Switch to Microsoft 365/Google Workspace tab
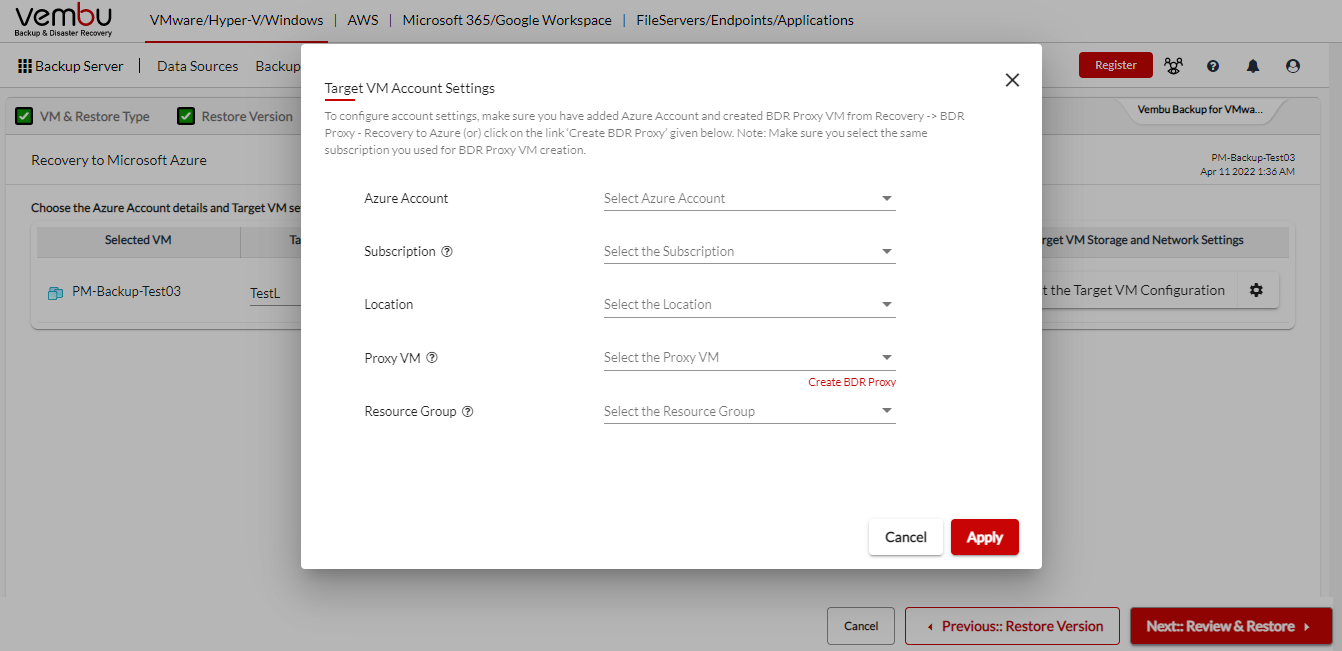This screenshot has width=1342, height=651. tap(507, 20)
